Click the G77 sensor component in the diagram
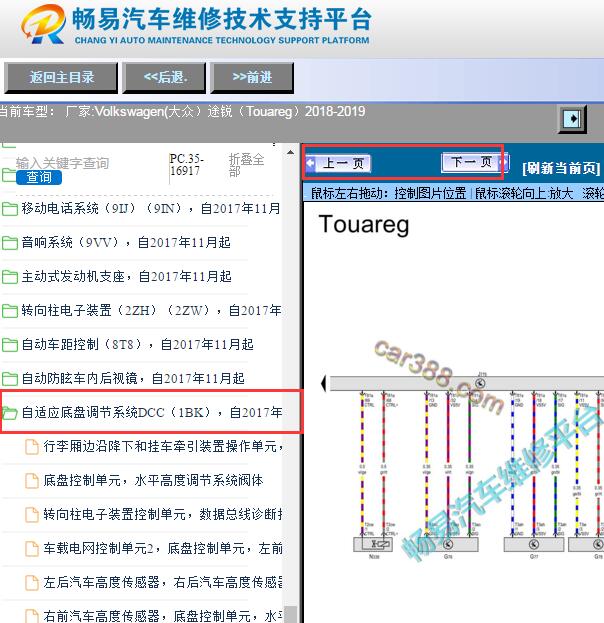The height and width of the screenshot is (623, 604). click(x=534, y=544)
